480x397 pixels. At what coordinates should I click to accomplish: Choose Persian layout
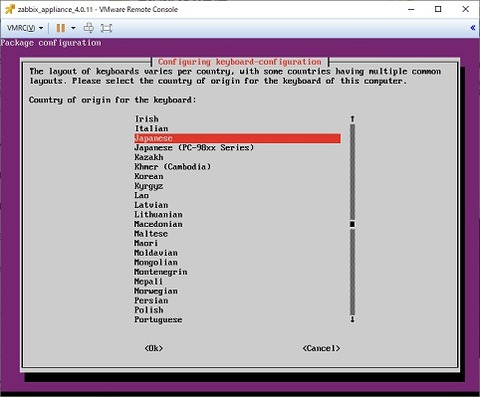(x=151, y=301)
